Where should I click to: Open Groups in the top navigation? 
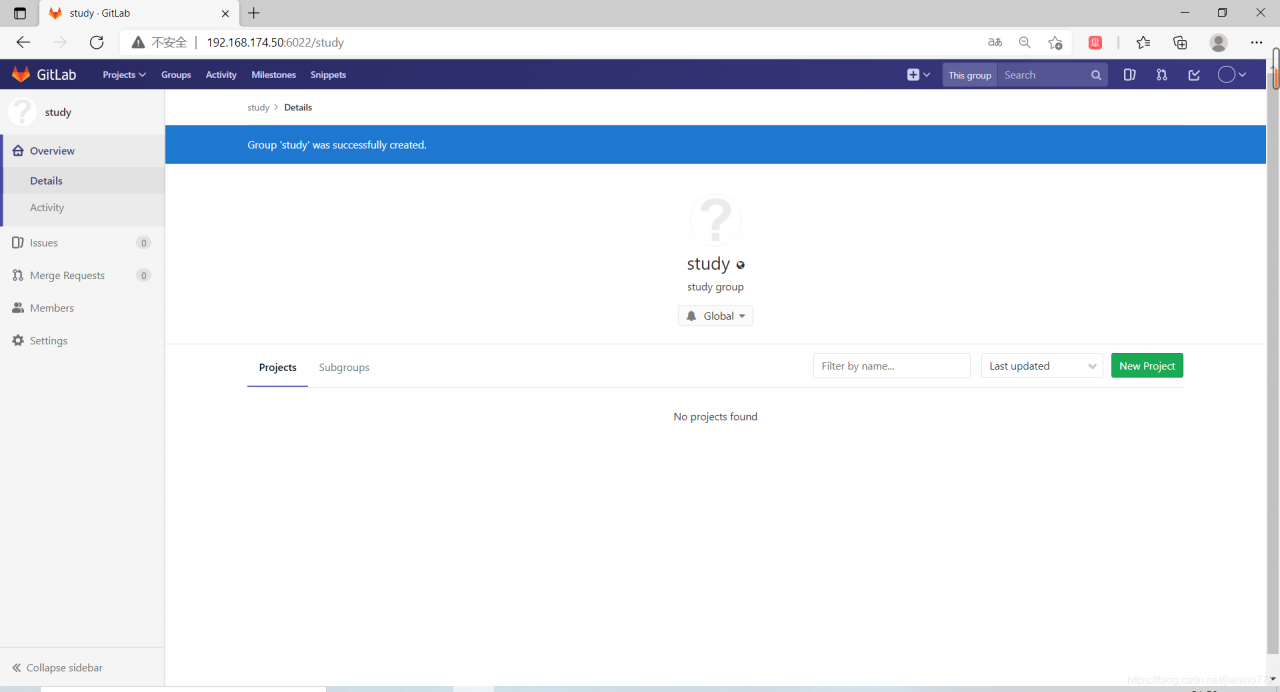(x=176, y=75)
